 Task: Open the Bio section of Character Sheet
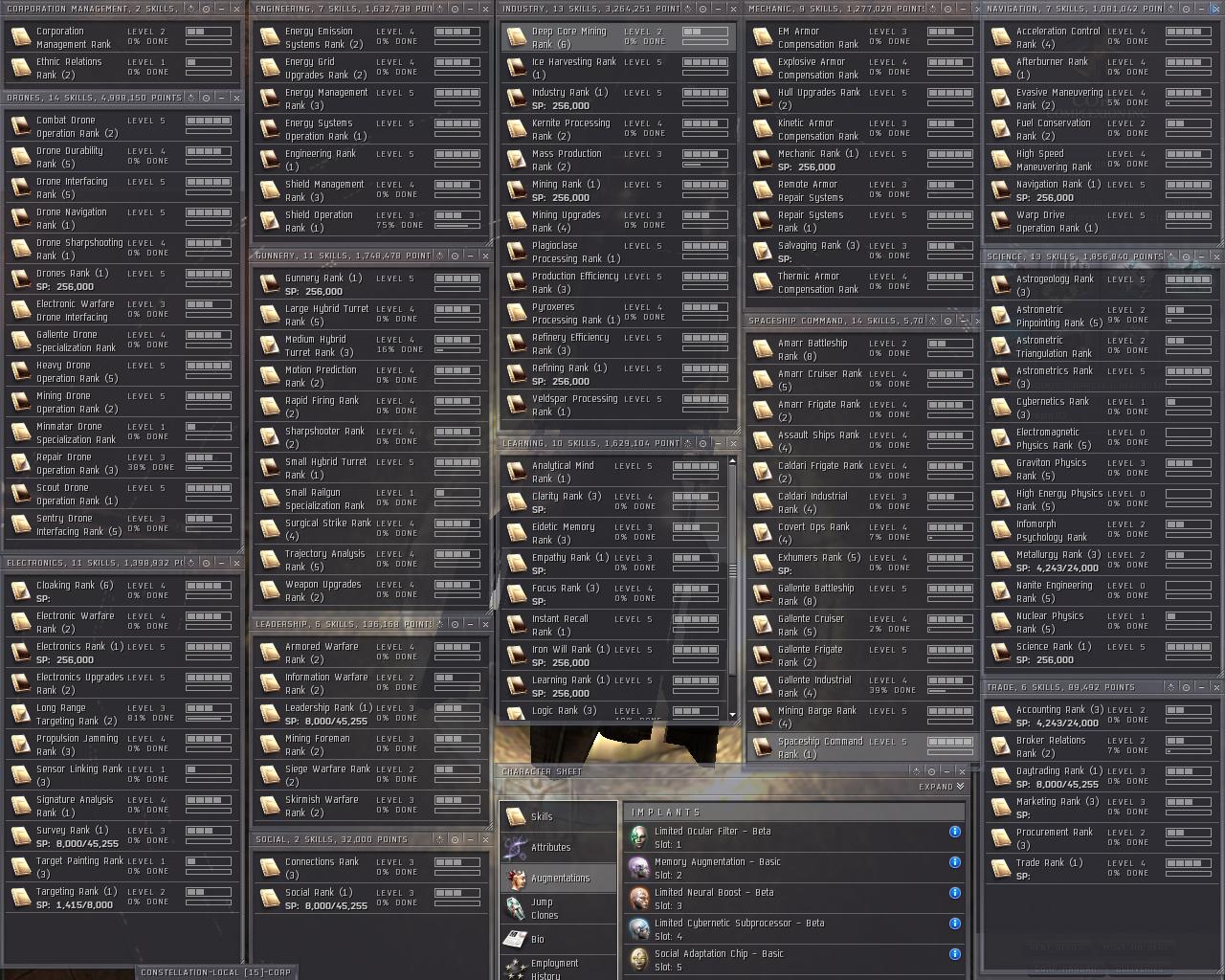pyautogui.click(x=538, y=940)
